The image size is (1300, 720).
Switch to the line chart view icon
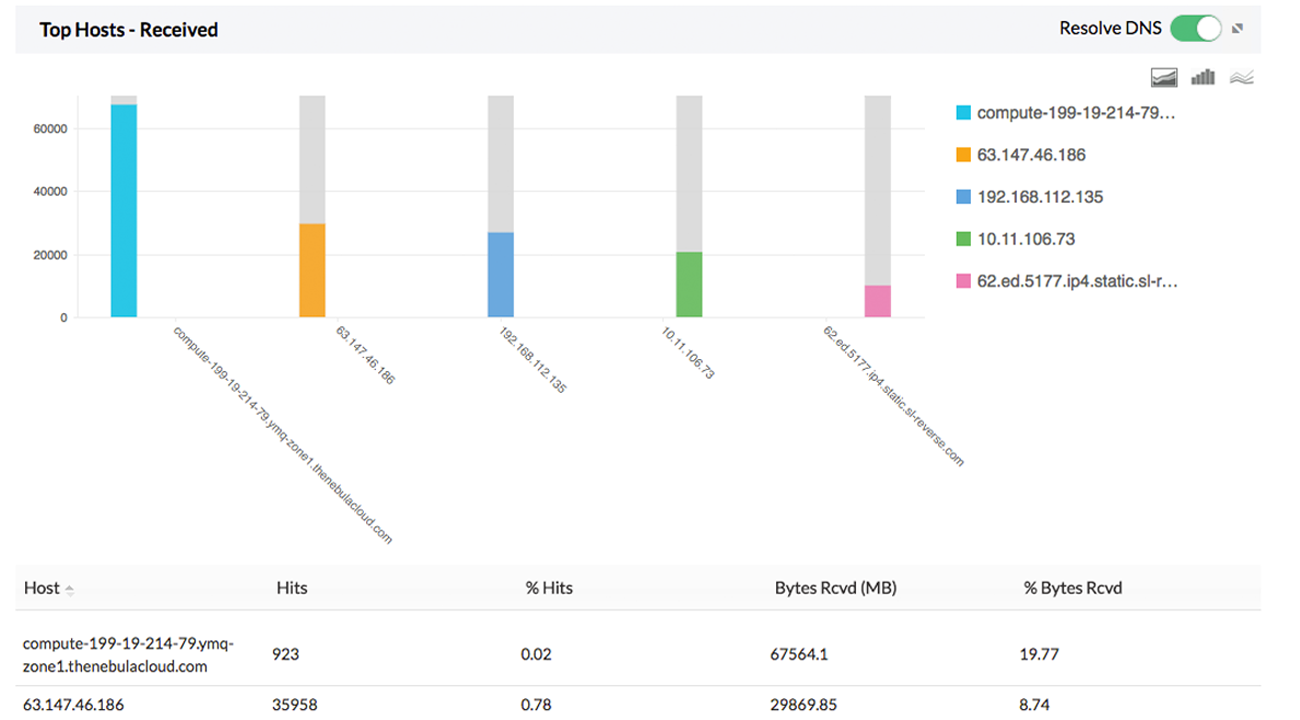pos(1242,76)
